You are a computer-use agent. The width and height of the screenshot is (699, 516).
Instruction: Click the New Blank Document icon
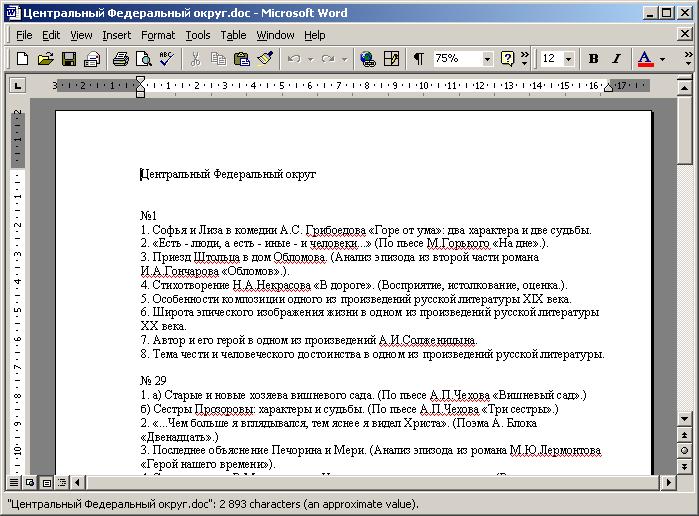click(22, 59)
